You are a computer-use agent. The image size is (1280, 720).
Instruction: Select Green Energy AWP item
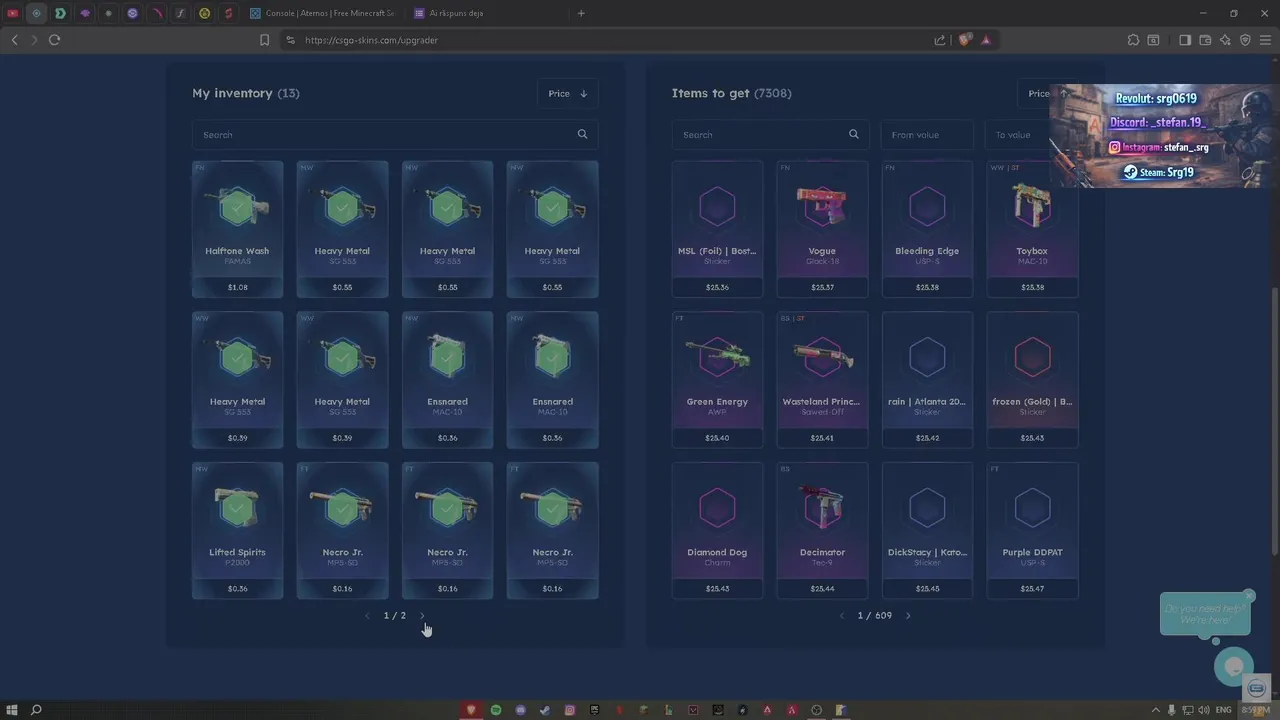(717, 380)
